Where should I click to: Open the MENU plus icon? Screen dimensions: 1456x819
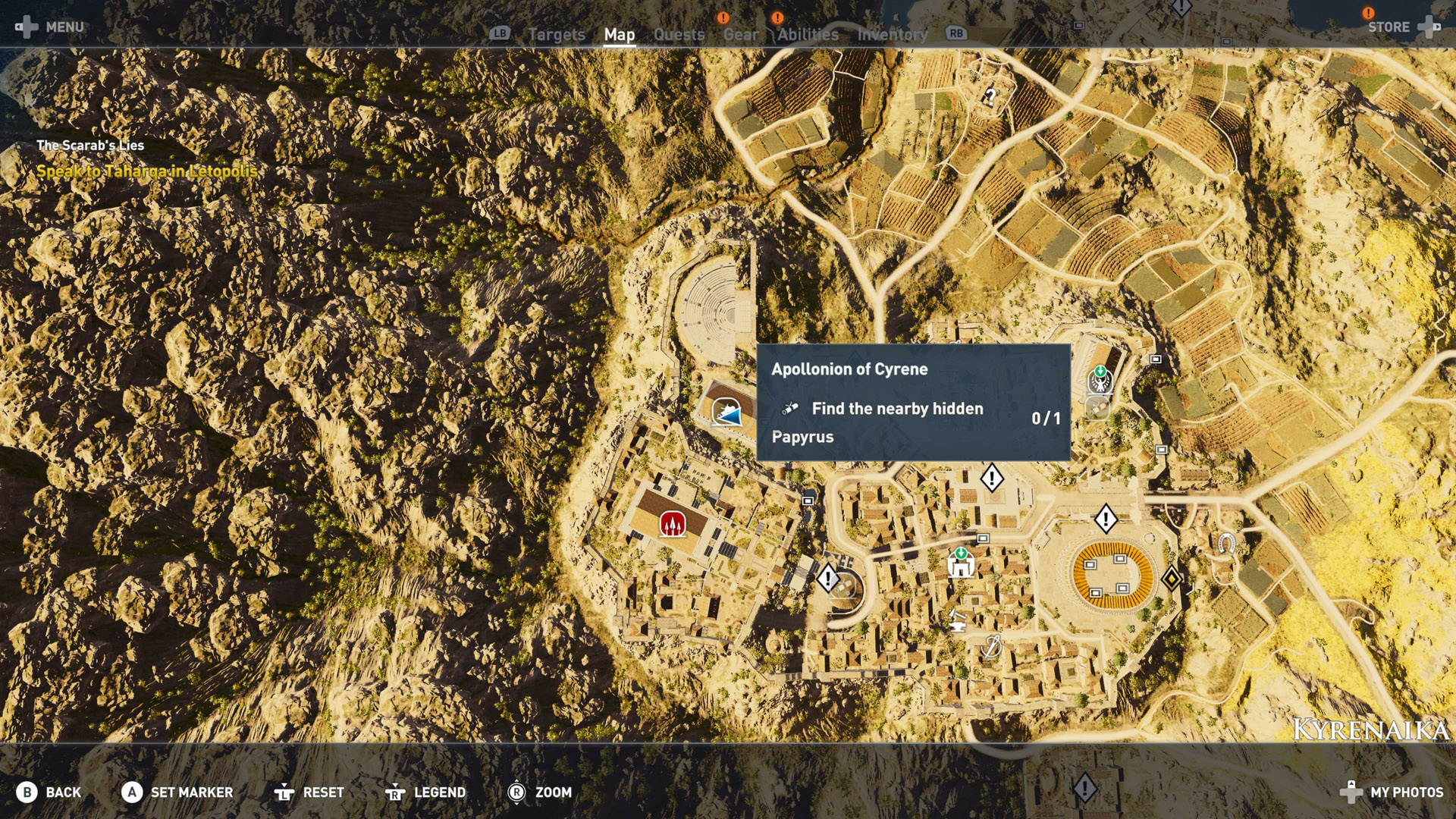click(x=27, y=27)
